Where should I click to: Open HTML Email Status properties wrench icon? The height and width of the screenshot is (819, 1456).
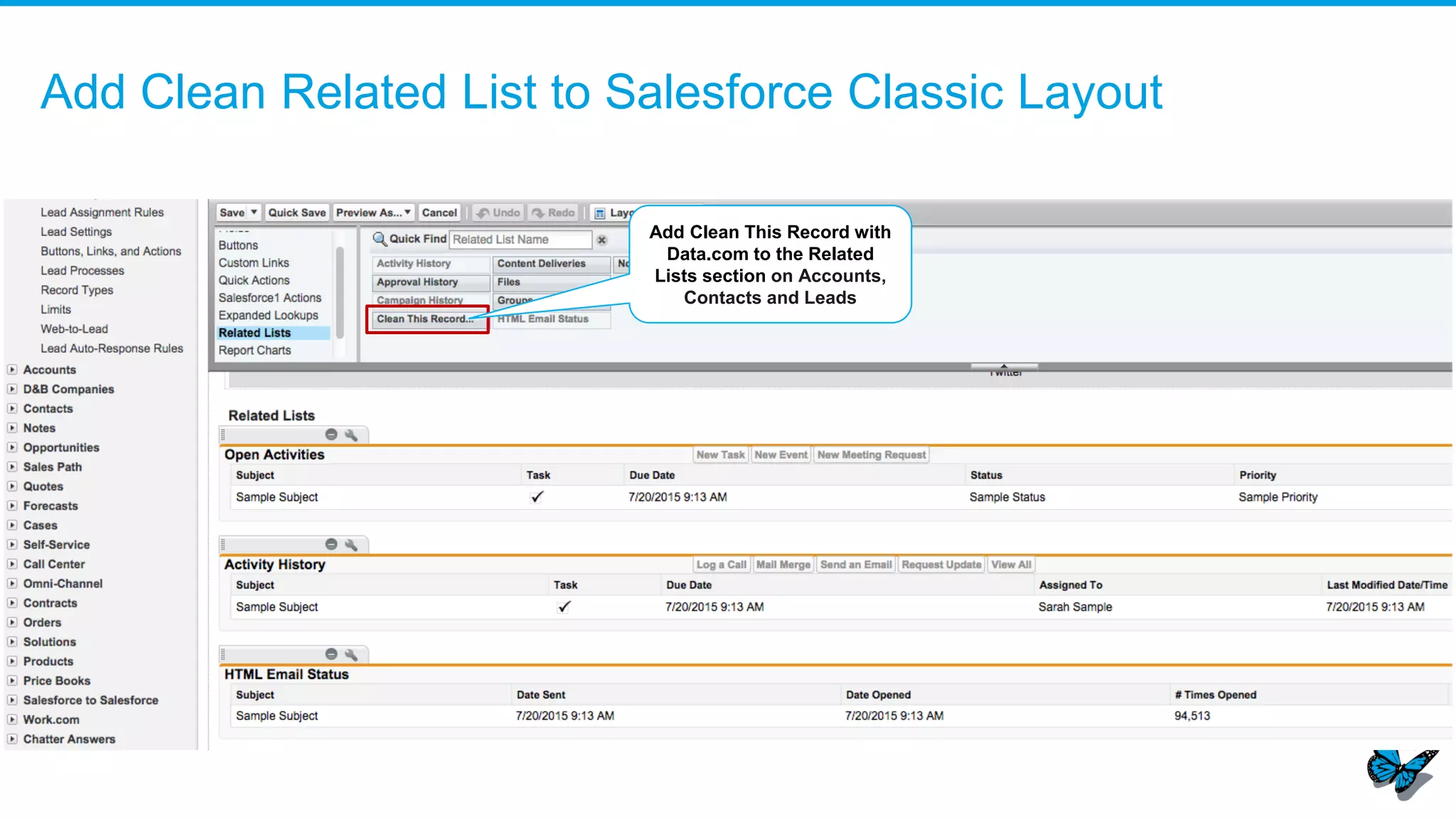coord(351,654)
